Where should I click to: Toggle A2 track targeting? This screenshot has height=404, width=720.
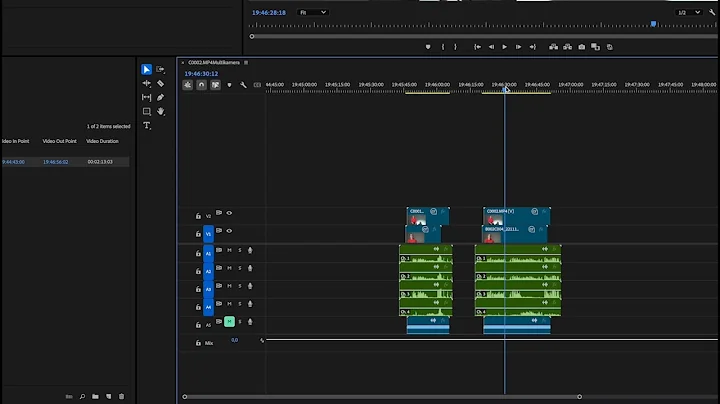click(208, 271)
